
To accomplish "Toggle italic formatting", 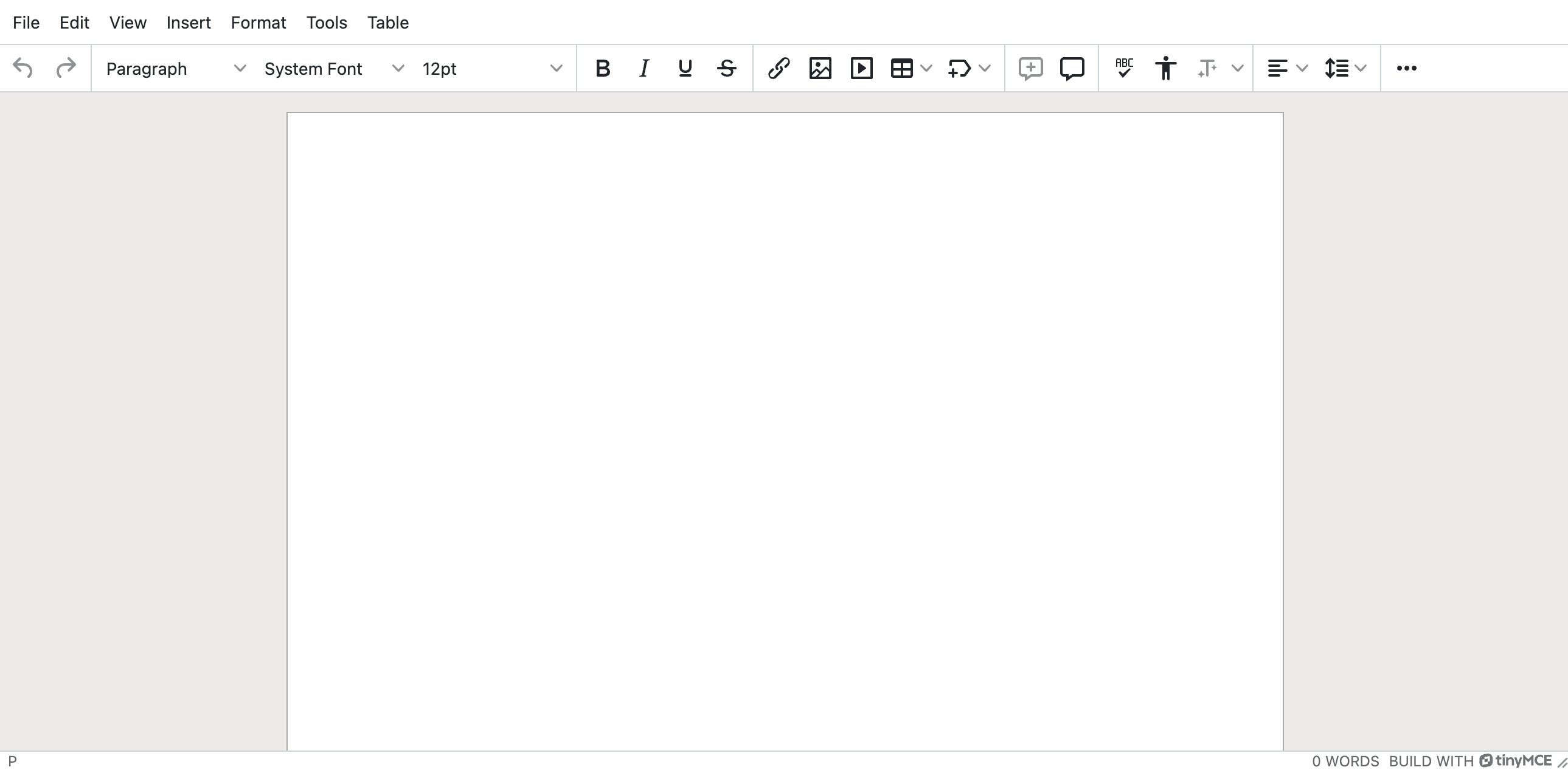I will (x=644, y=68).
